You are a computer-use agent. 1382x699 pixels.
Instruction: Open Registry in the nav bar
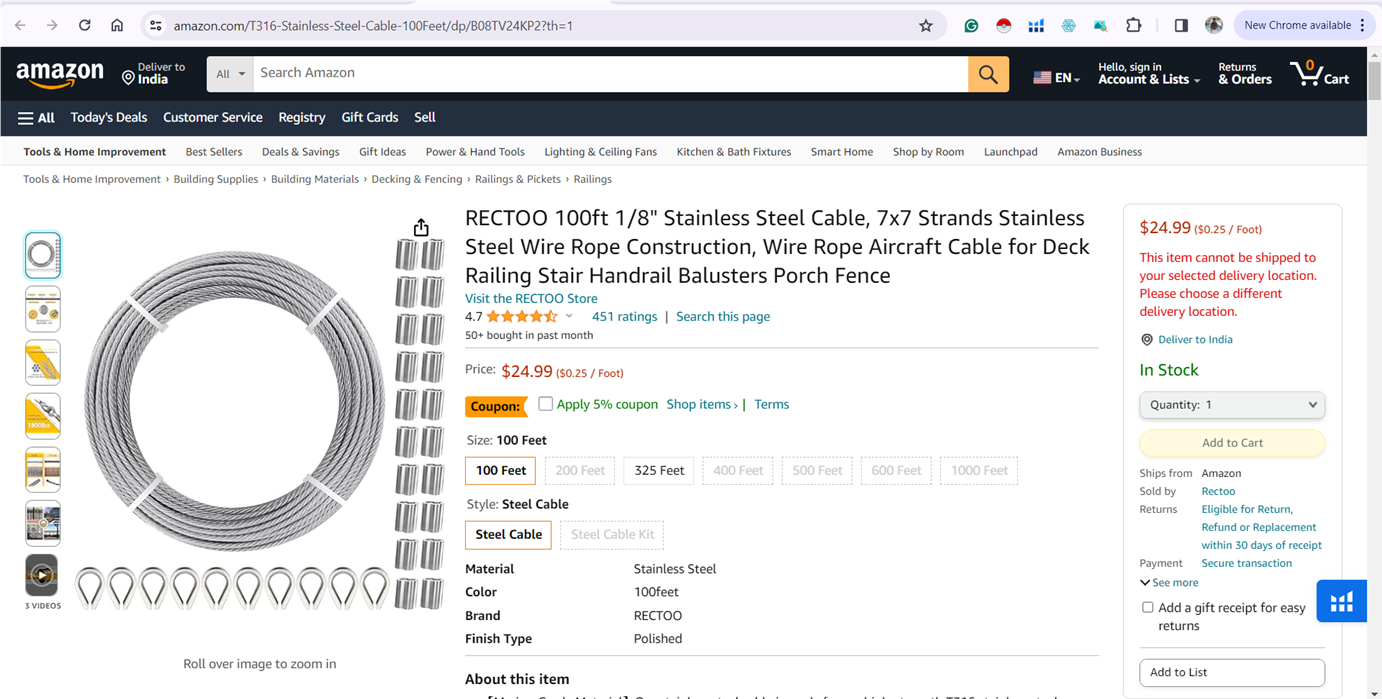(x=302, y=118)
